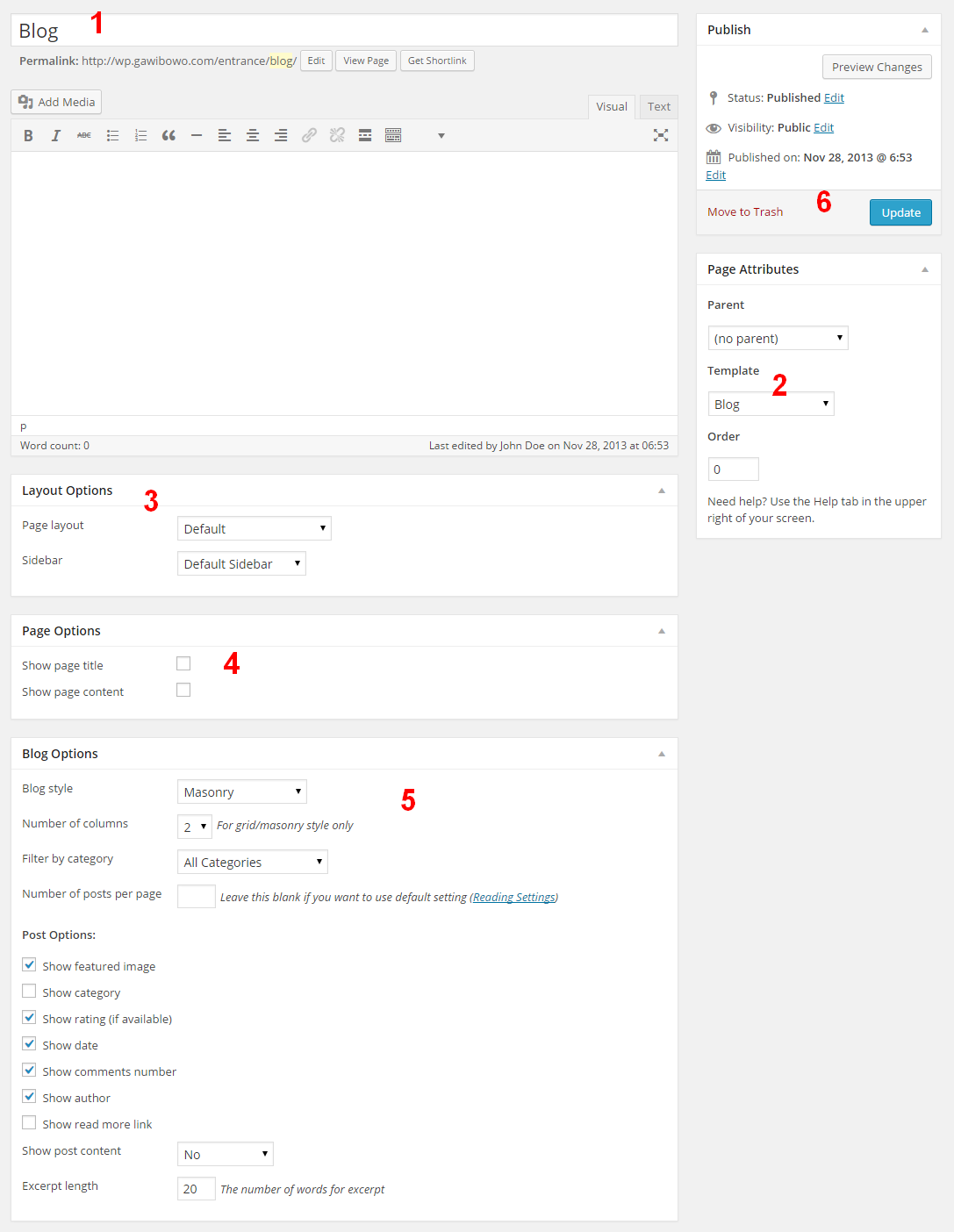Apply italic formatting in editor
The width and height of the screenshot is (954, 1232).
click(56, 135)
